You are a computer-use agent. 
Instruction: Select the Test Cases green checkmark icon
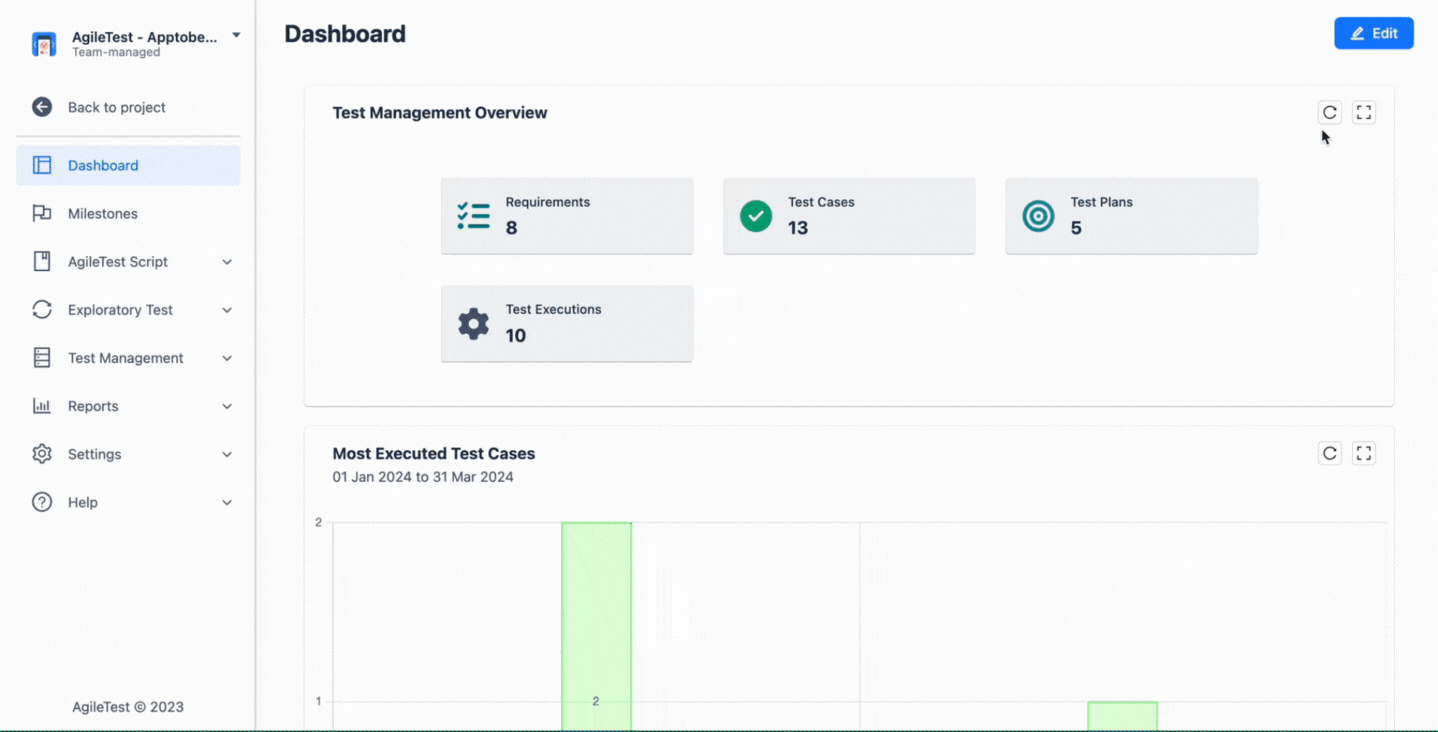756,215
